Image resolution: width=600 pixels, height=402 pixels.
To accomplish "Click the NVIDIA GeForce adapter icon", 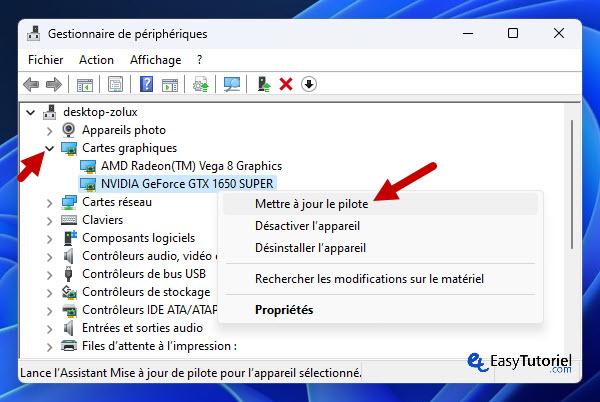I will [88, 184].
